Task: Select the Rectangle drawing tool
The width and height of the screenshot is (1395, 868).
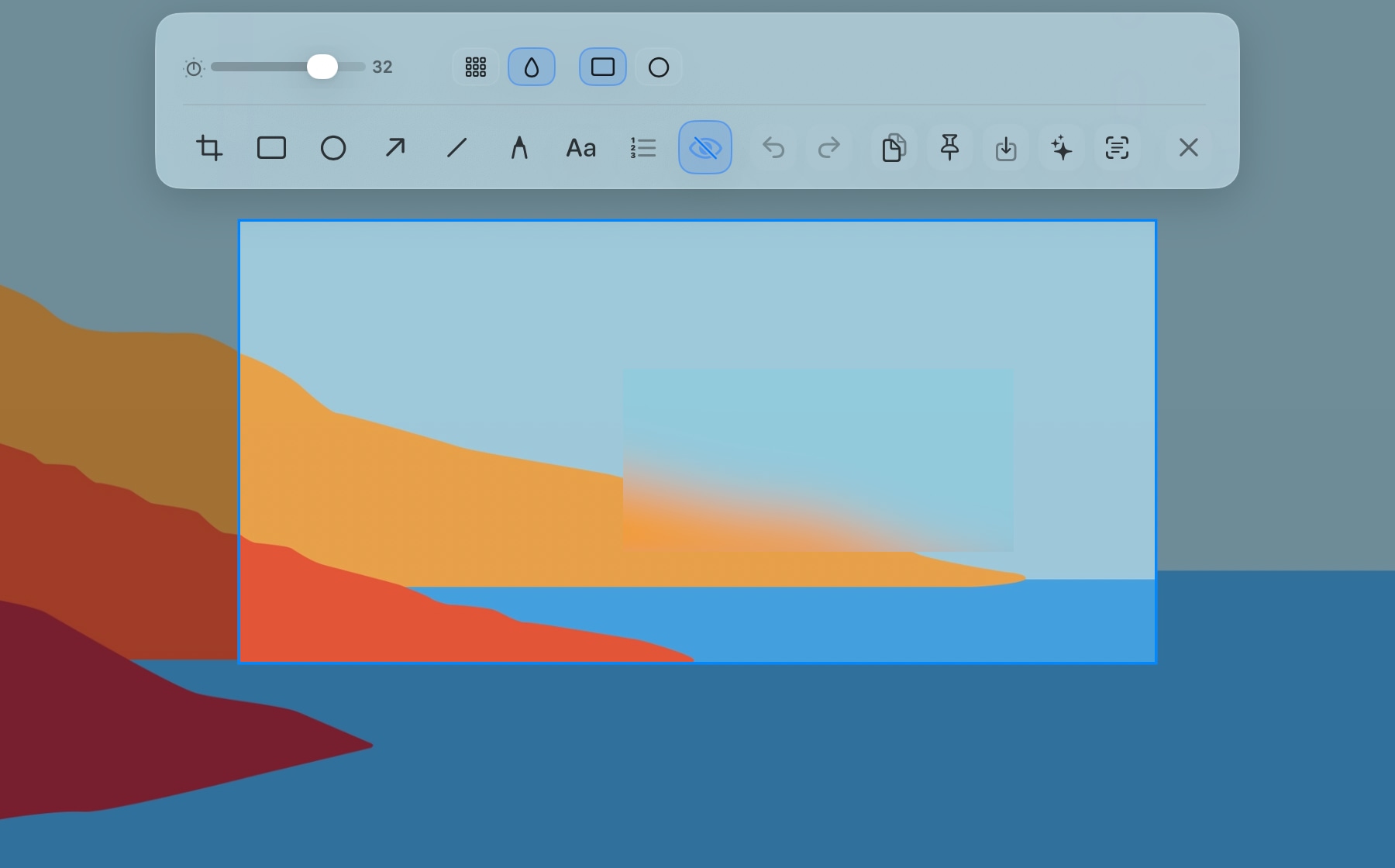Action: click(x=271, y=147)
